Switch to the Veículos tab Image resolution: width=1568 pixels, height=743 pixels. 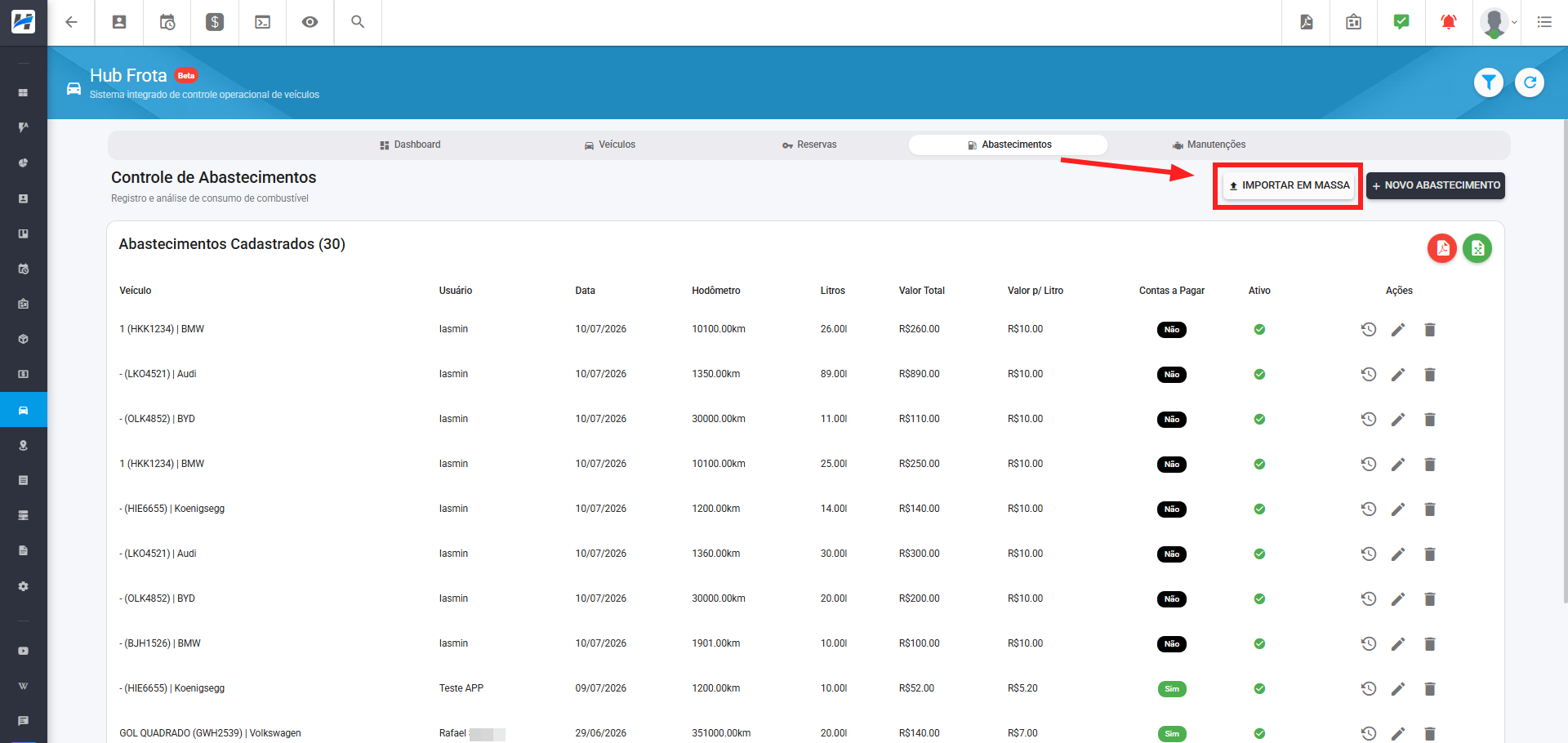click(609, 145)
